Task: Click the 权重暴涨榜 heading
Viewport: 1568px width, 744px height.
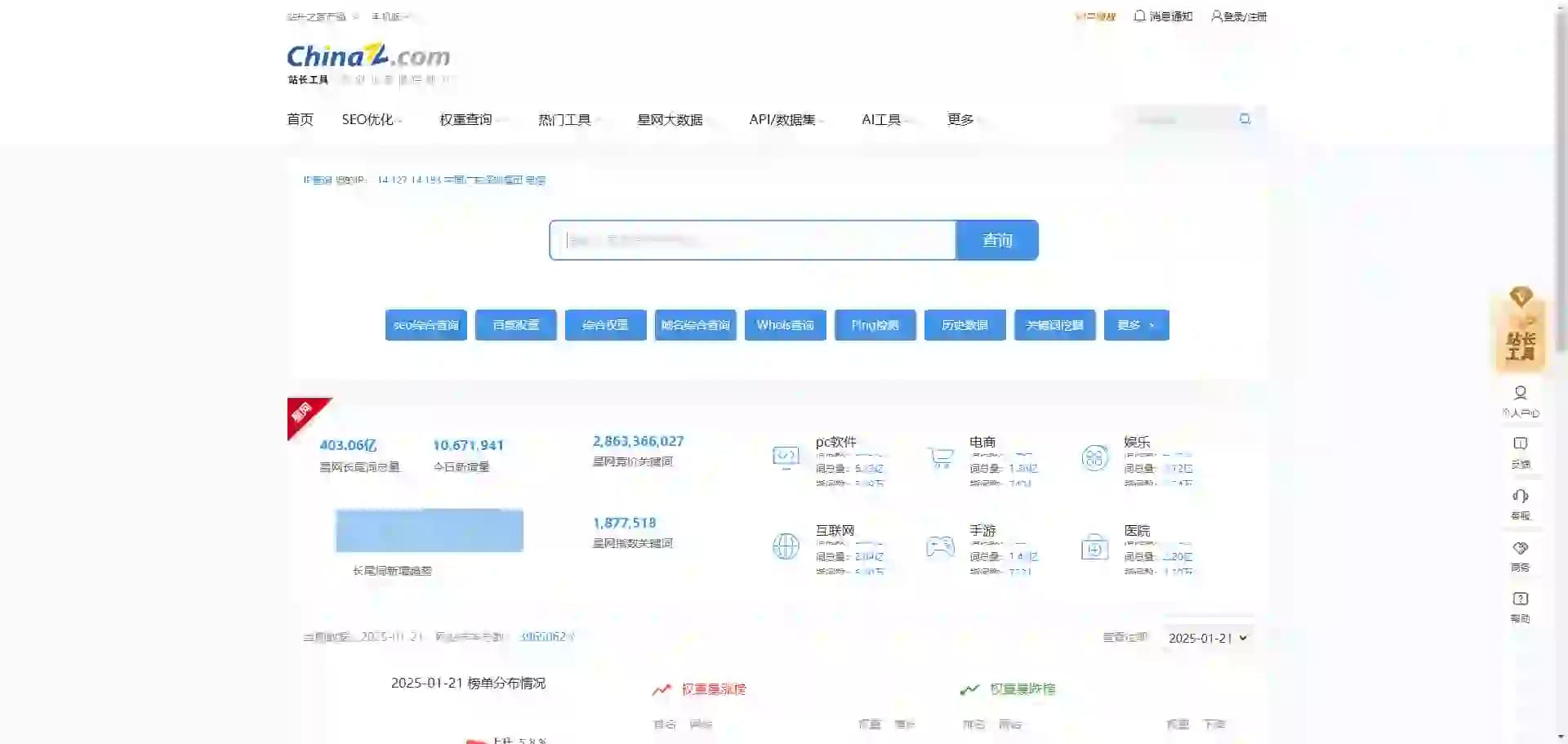Action: [x=714, y=689]
